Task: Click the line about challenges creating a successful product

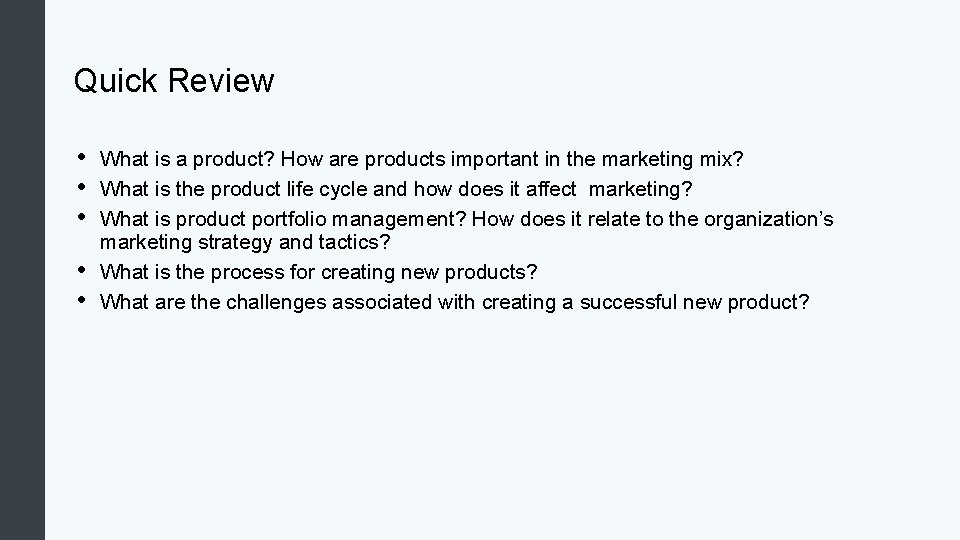Action: pyautogui.click(x=455, y=302)
